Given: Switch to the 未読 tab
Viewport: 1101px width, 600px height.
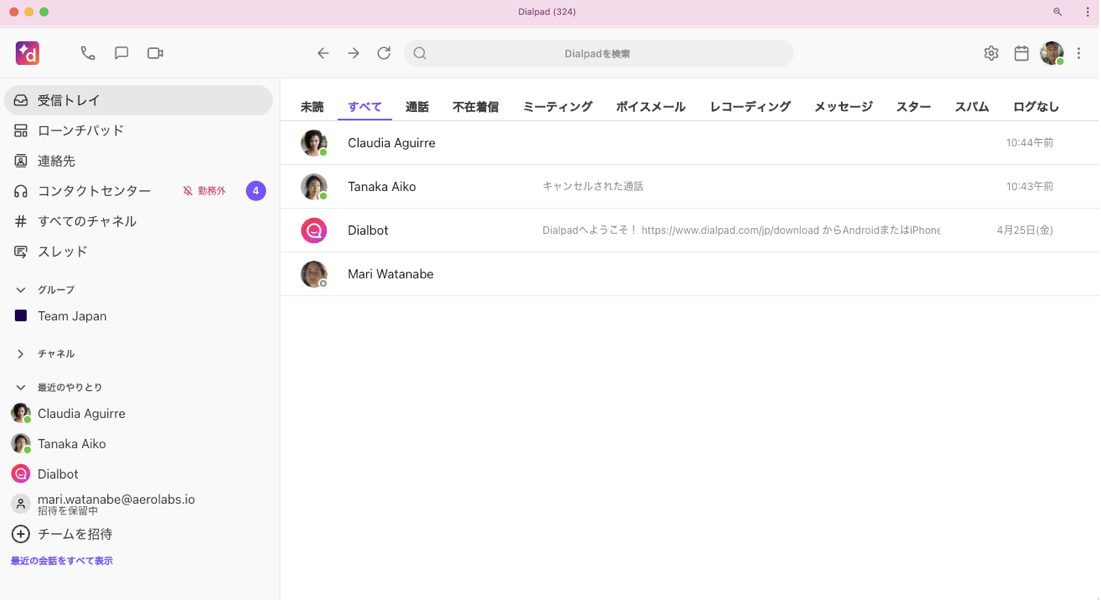Looking at the screenshot, I should point(312,107).
